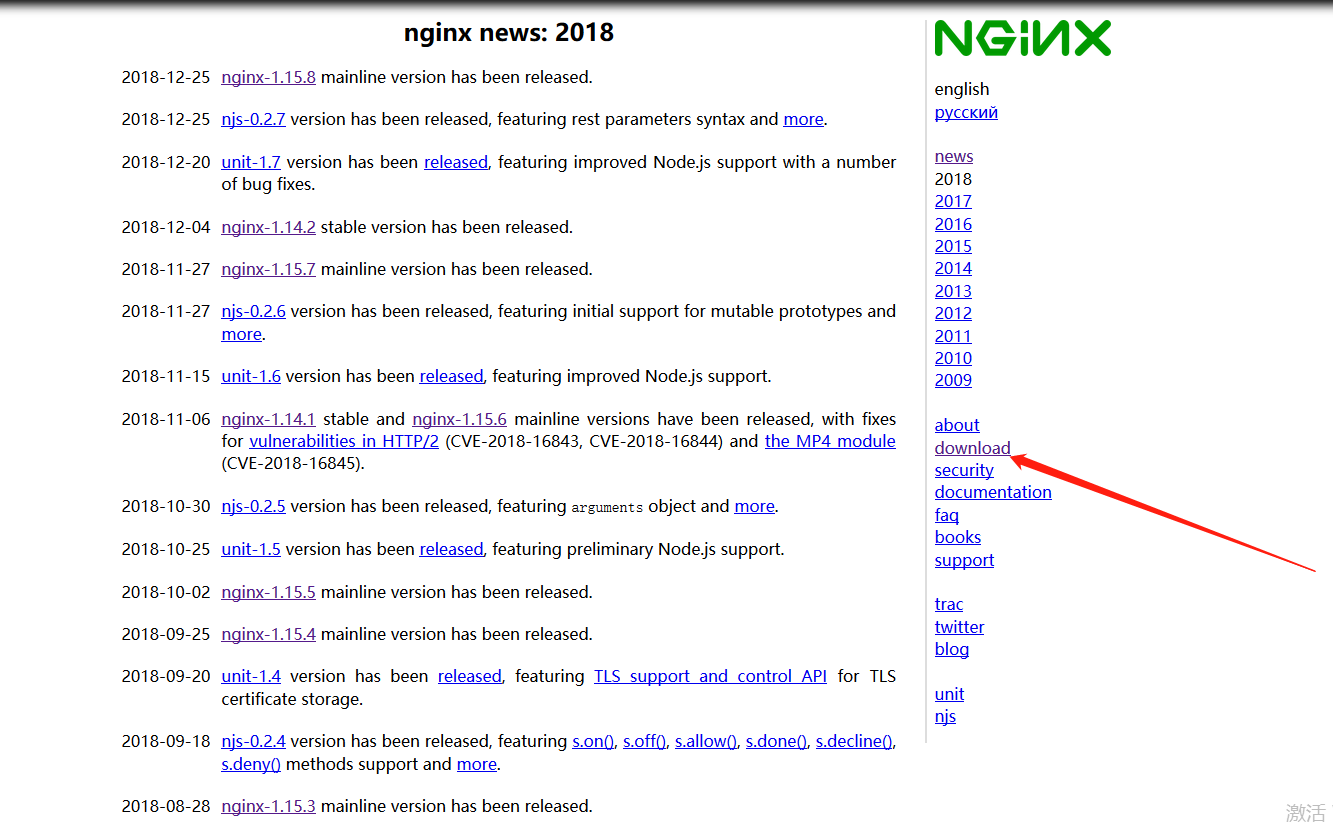
Task: Open the about page
Action: click(956, 425)
